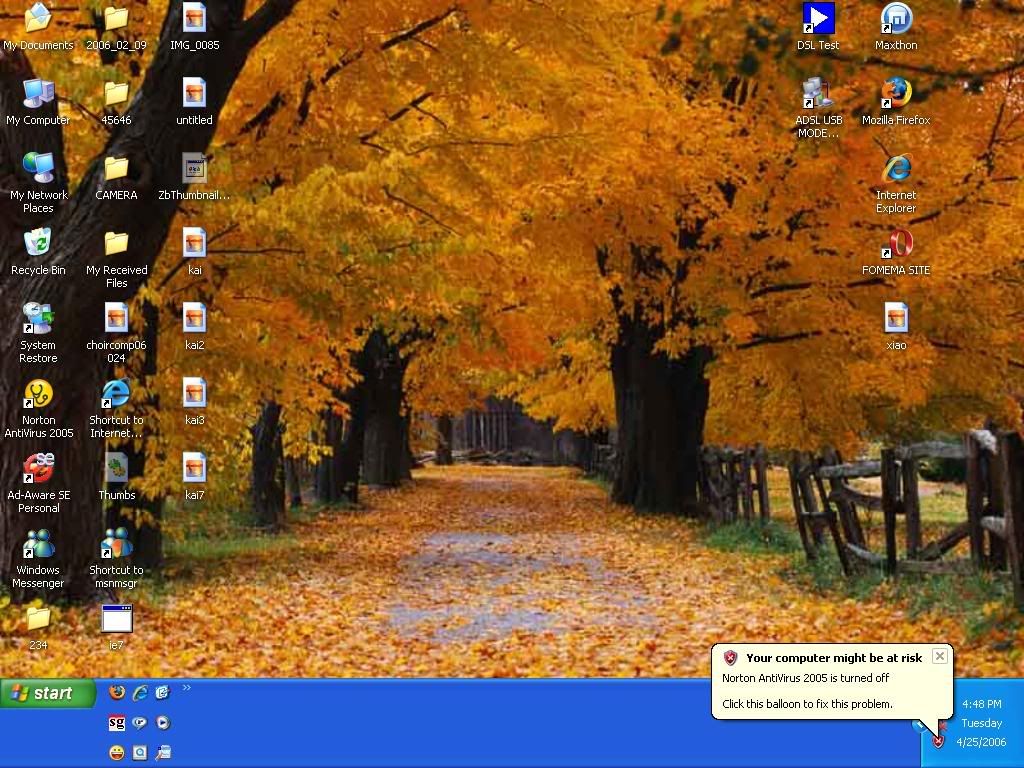The height and width of the screenshot is (768, 1024).
Task: Select the System Restore desktop icon
Action: click(x=38, y=320)
